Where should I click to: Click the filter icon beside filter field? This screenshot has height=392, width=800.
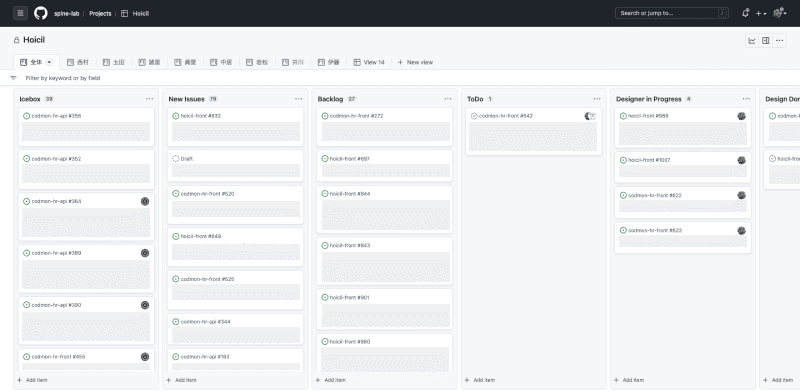coord(13,78)
